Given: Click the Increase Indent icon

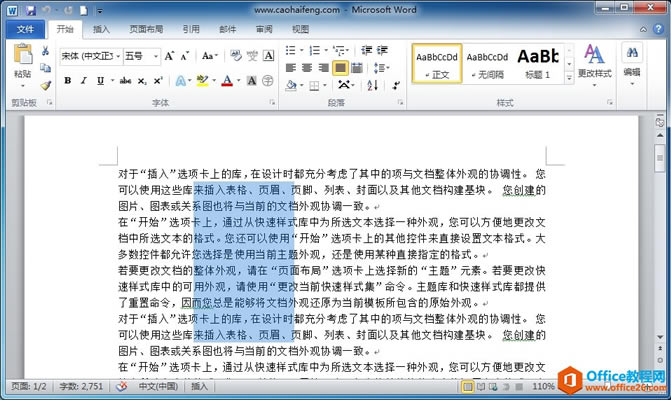Looking at the screenshot, I should click(x=382, y=50).
